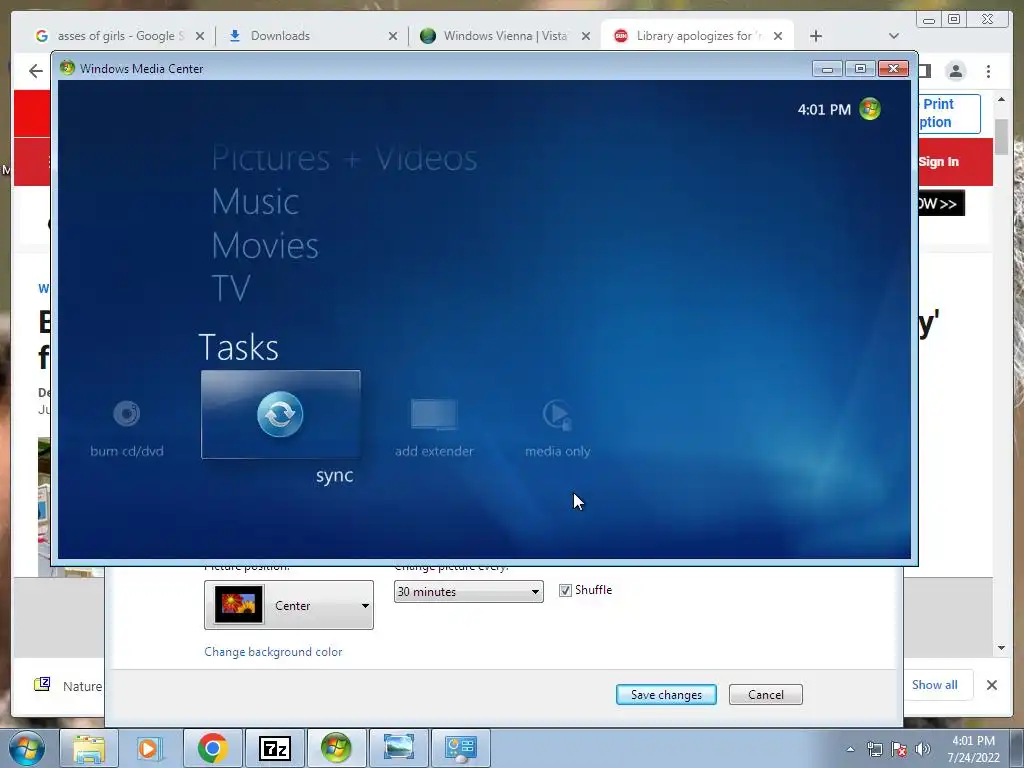Select the sync task tile
The image size is (1024, 768).
[x=280, y=414]
